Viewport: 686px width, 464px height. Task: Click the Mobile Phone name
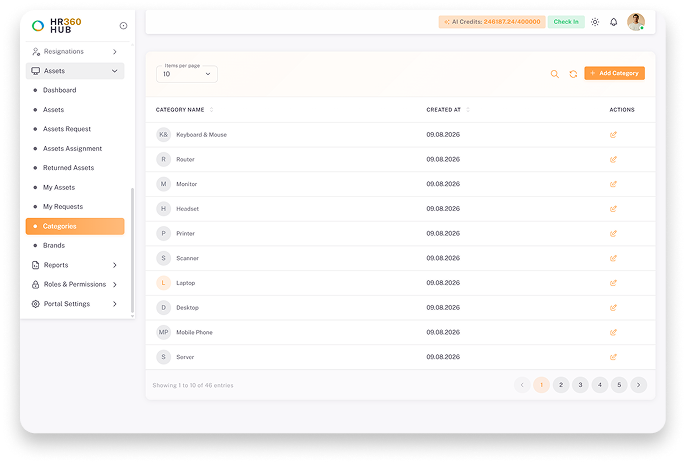(x=194, y=332)
